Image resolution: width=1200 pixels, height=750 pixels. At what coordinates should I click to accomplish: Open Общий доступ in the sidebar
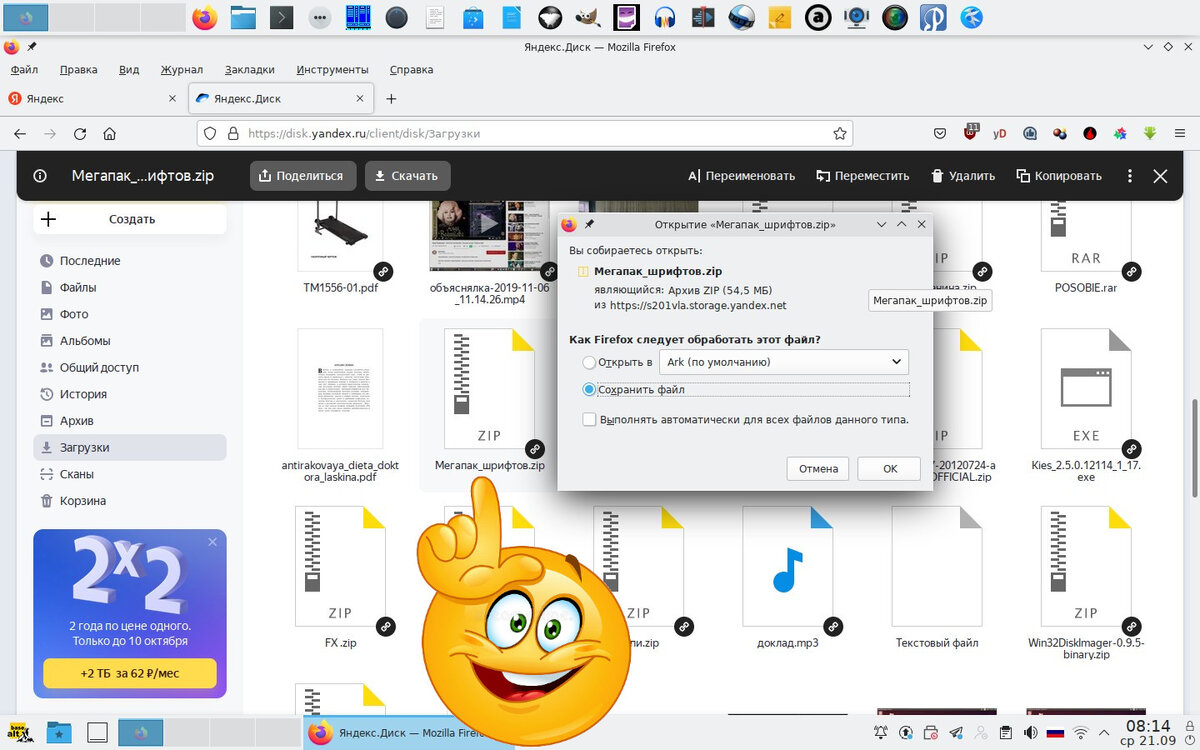coord(130,367)
